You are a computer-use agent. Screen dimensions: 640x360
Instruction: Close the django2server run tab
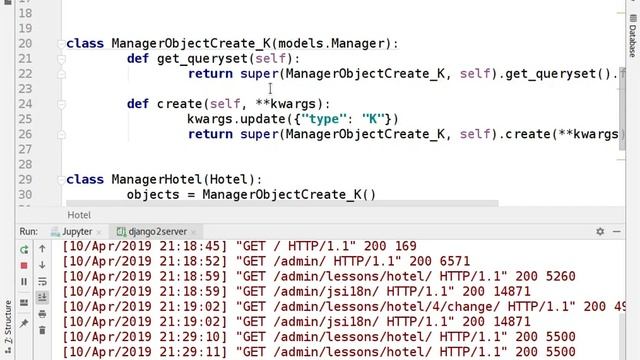pyautogui.click(x=193, y=232)
